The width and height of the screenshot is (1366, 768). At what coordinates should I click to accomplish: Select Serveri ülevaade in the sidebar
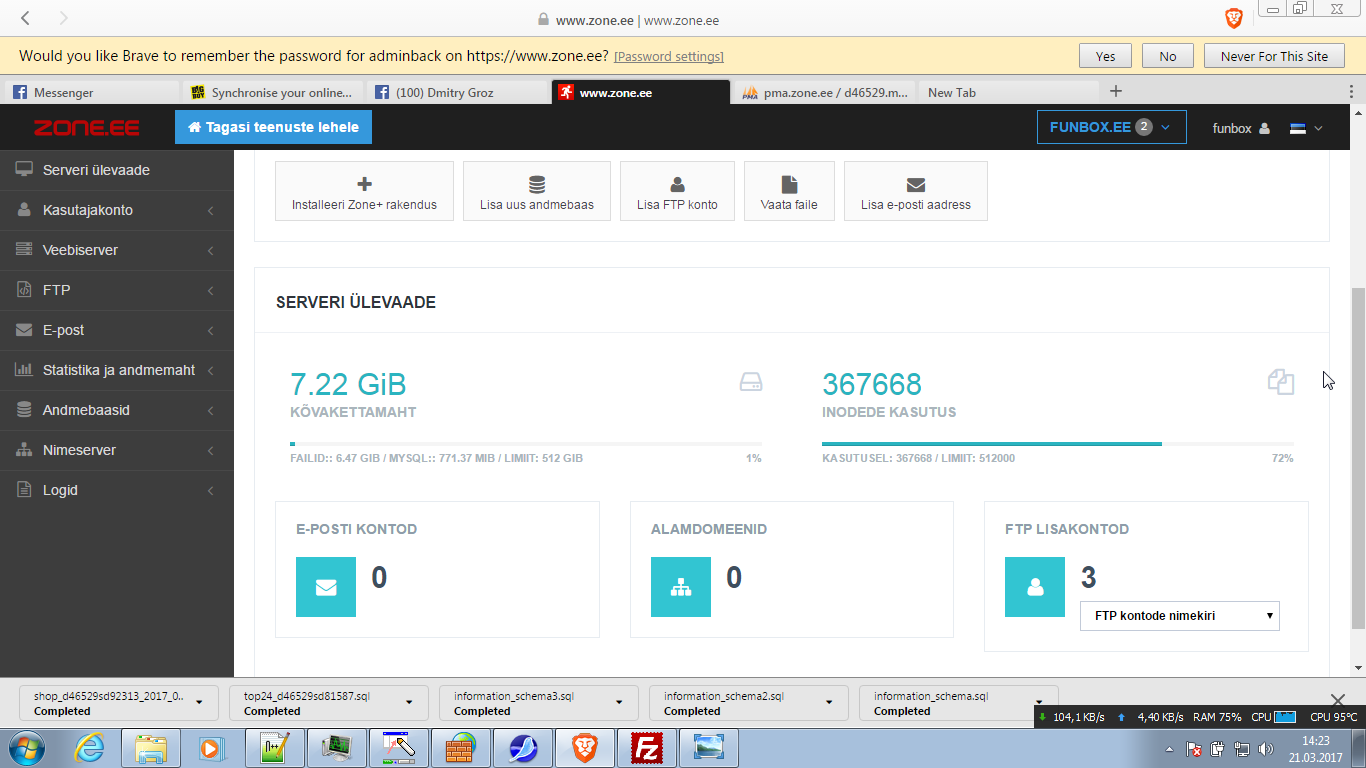pos(117,170)
